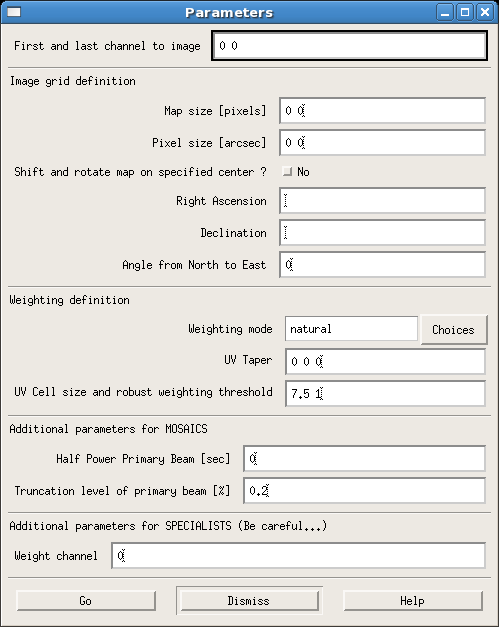499x627 pixels.
Task: Click the Half Power Primary Beam field
Action: click(x=364, y=458)
